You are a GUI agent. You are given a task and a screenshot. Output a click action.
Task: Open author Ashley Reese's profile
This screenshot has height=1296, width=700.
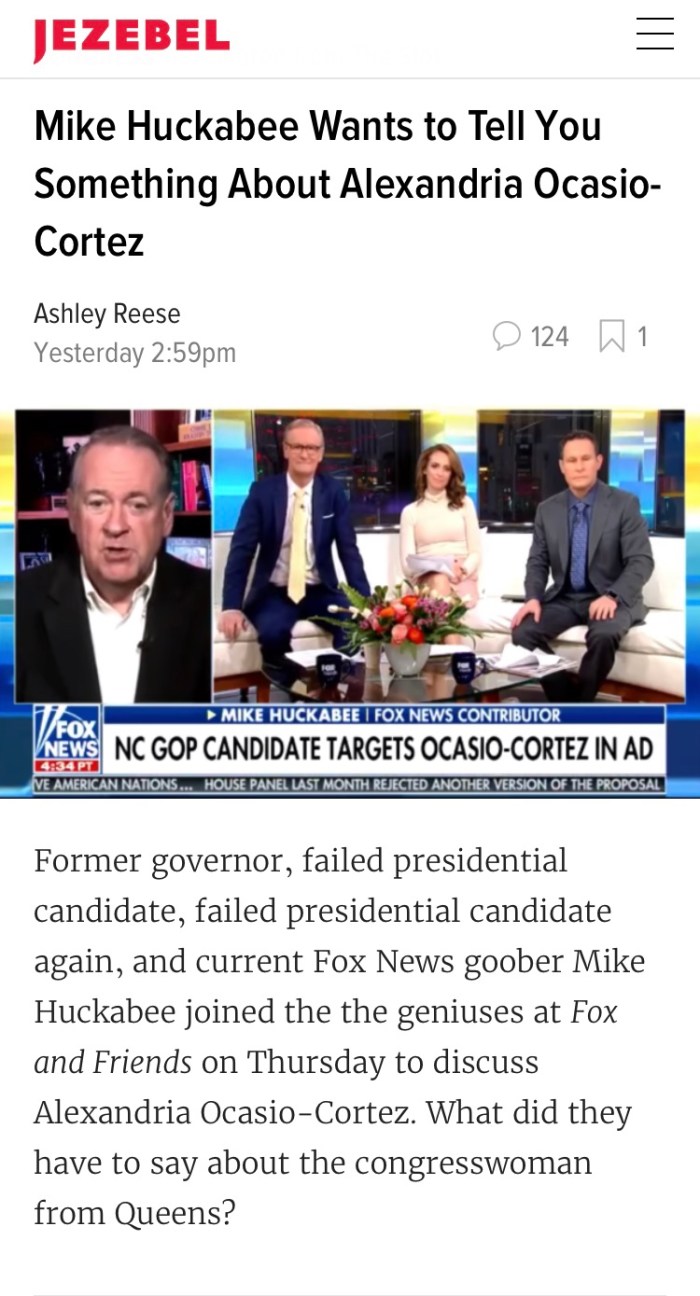pos(107,314)
